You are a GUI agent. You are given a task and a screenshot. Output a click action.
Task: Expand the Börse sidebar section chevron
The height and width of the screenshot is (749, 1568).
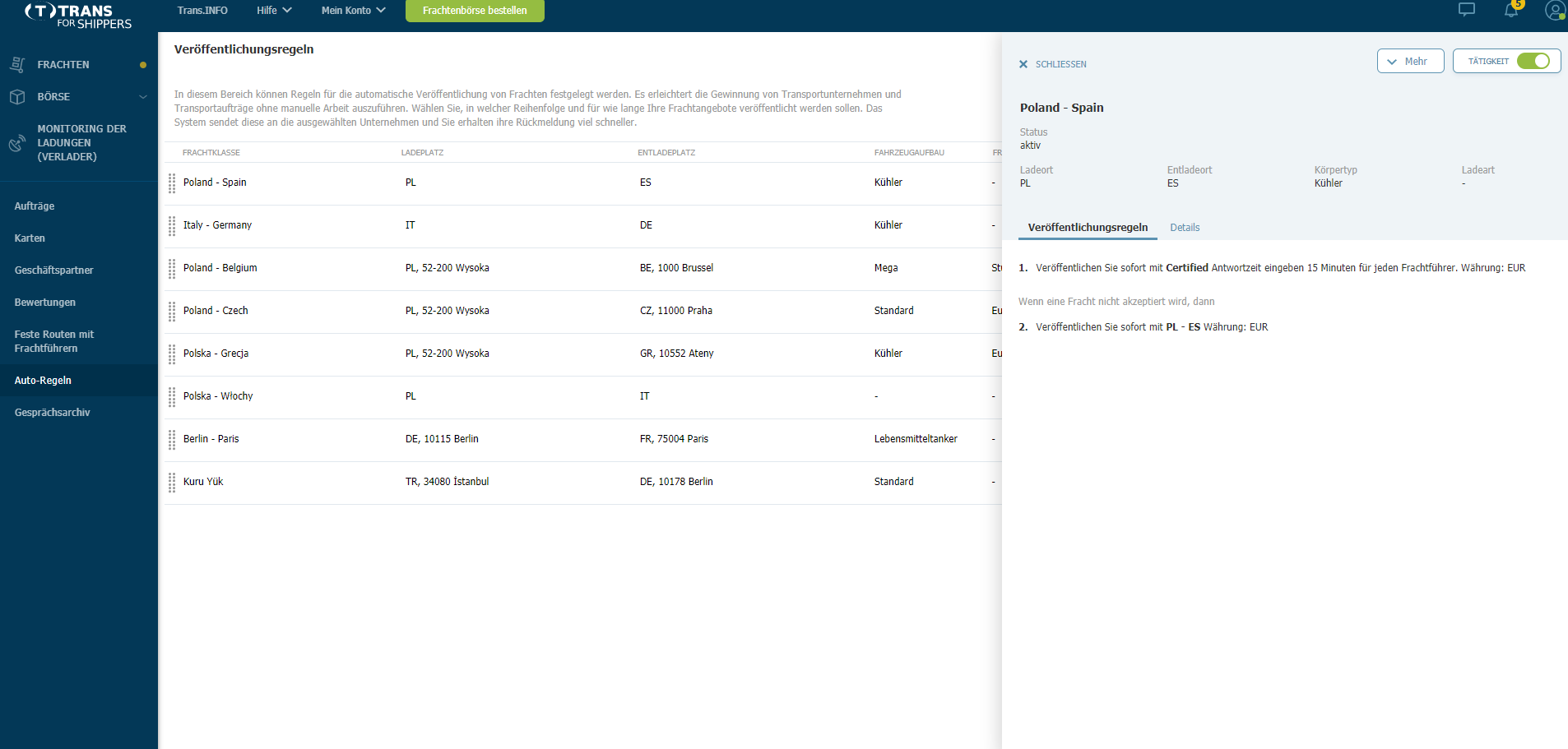point(143,96)
